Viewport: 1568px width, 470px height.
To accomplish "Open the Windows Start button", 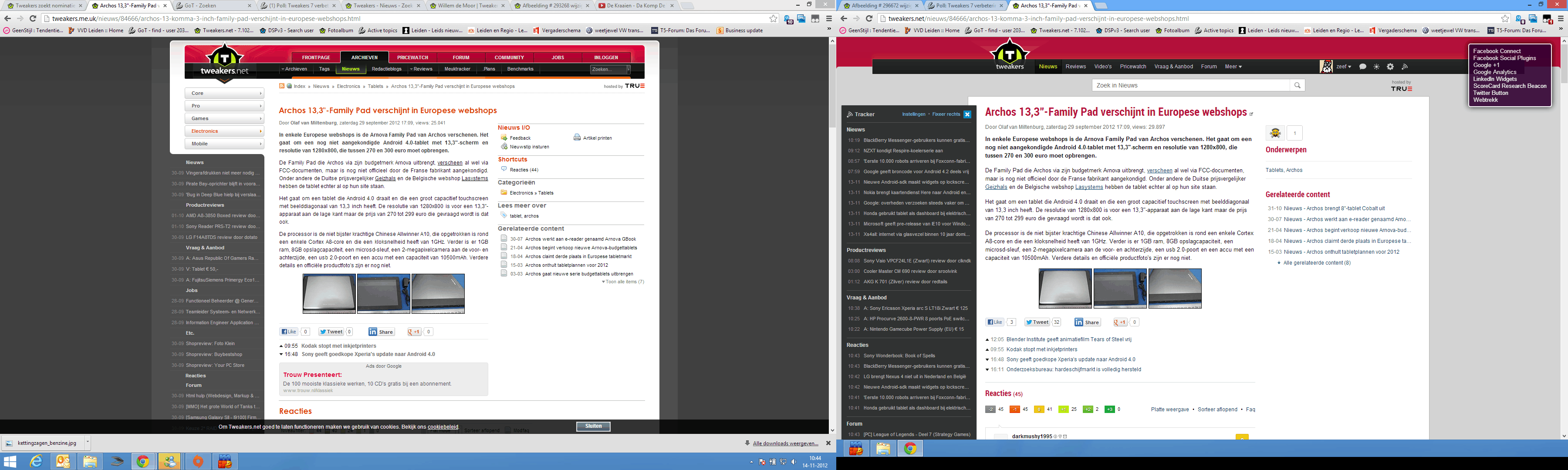I will pos(10,461).
